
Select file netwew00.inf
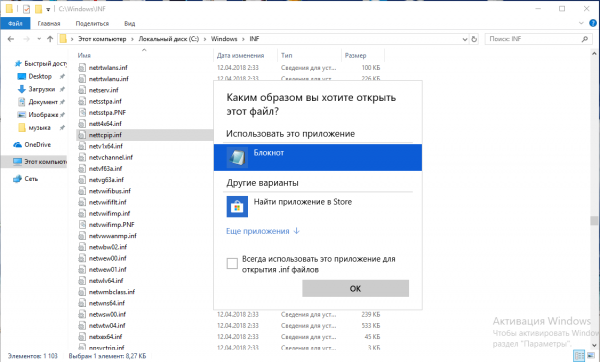(108, 258)
